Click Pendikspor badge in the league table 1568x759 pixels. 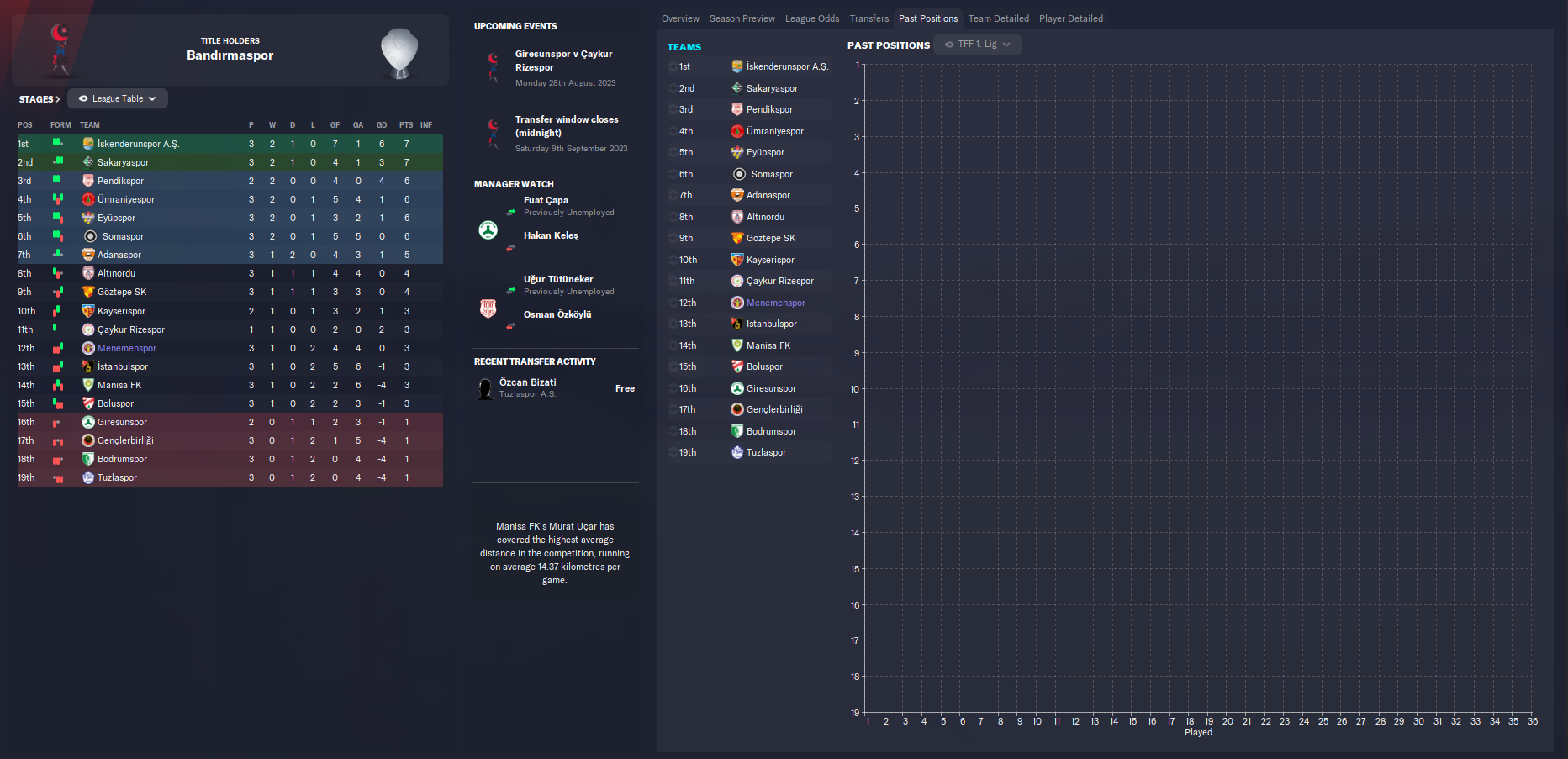(88, 181)
